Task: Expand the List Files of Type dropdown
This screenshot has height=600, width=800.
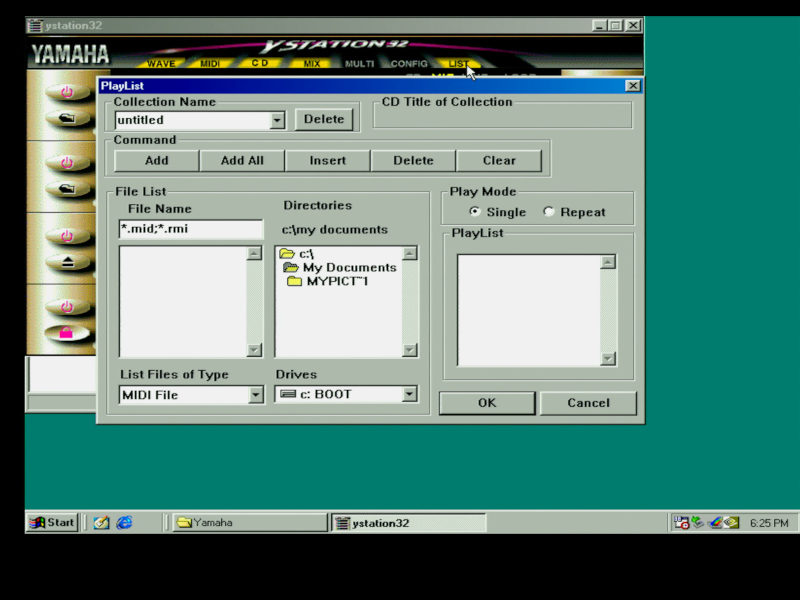Action: pos(256,395)
